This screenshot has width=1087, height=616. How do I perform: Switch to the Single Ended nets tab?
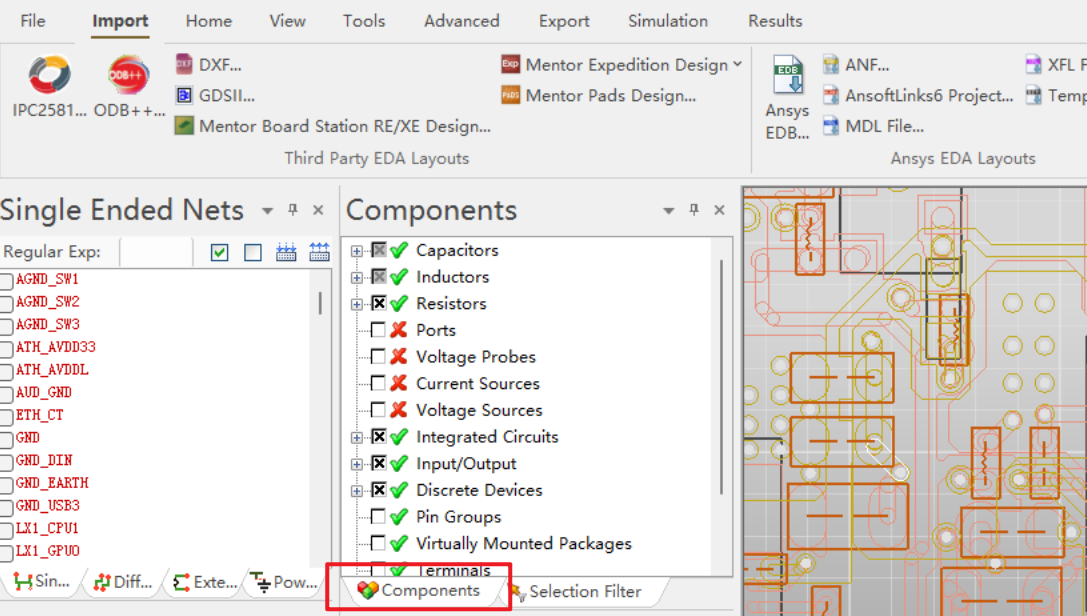click(x=42, y=582)
